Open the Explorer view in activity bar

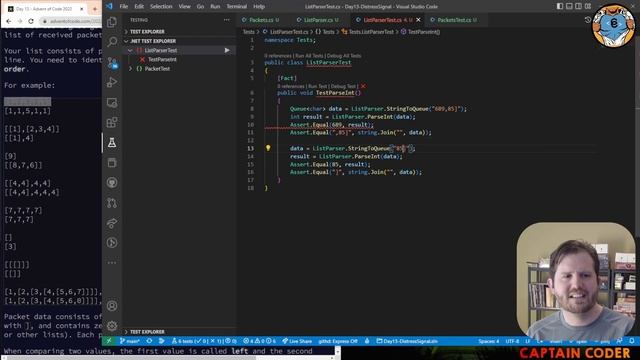[112, 22]
